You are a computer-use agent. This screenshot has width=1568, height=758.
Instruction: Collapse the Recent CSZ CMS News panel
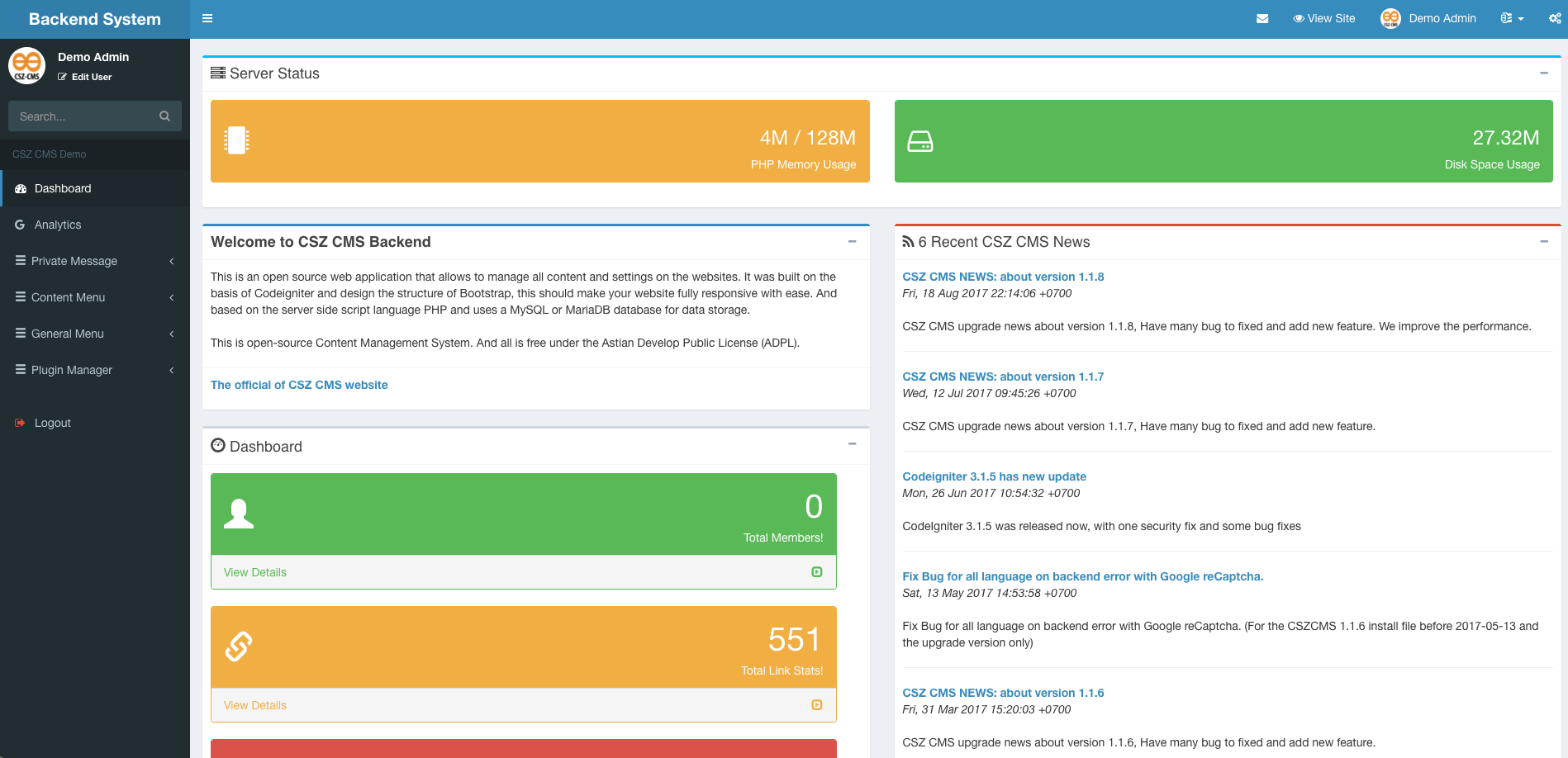pyautogui.click(x=1544, y=241)
